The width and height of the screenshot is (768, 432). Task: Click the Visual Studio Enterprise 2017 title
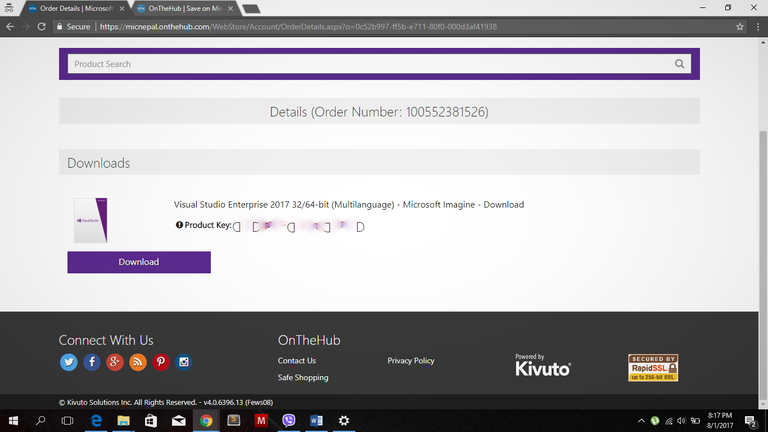349,205
